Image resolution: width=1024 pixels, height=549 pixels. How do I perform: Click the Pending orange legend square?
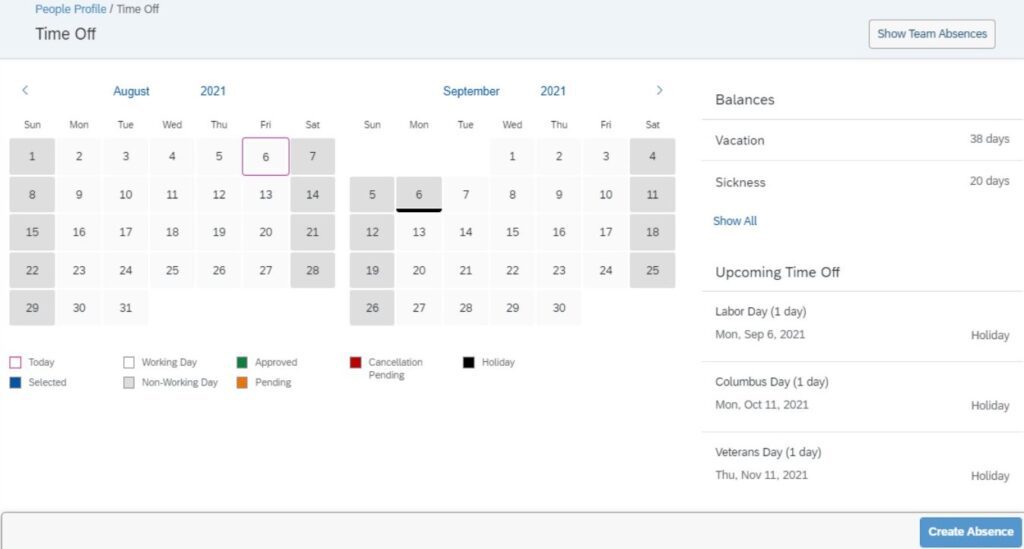[x=242, y=383]
